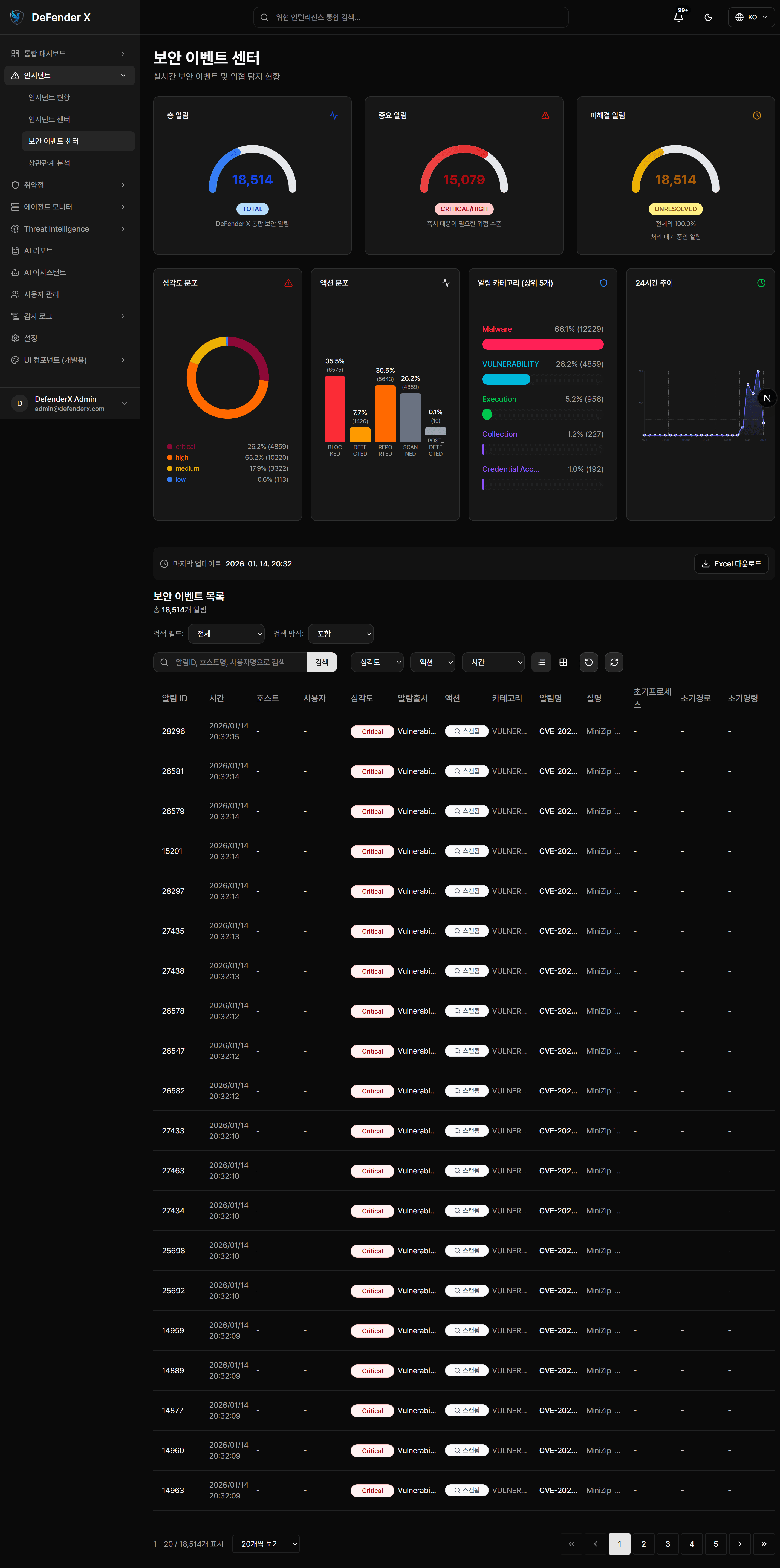Go to next page arrow

tap(739, 1544)
